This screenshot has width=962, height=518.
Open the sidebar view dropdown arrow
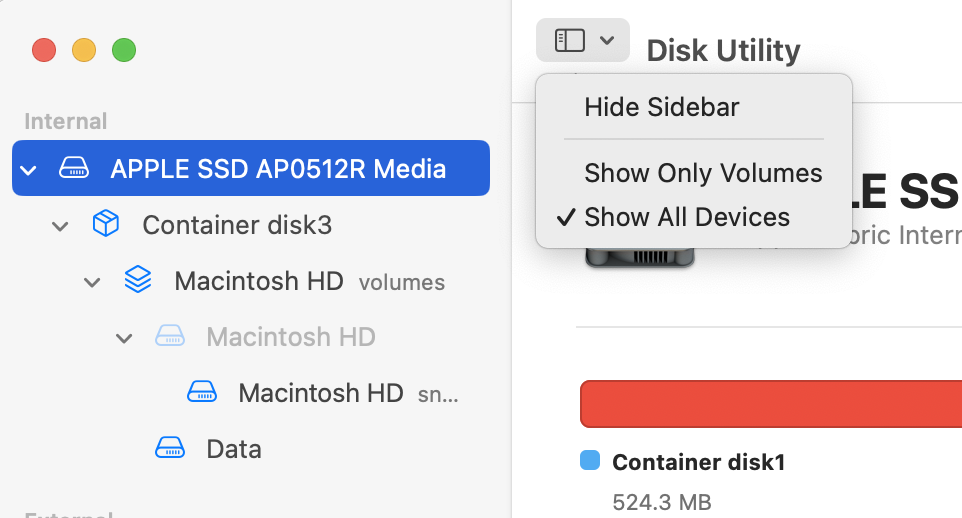tap(607, 41)
